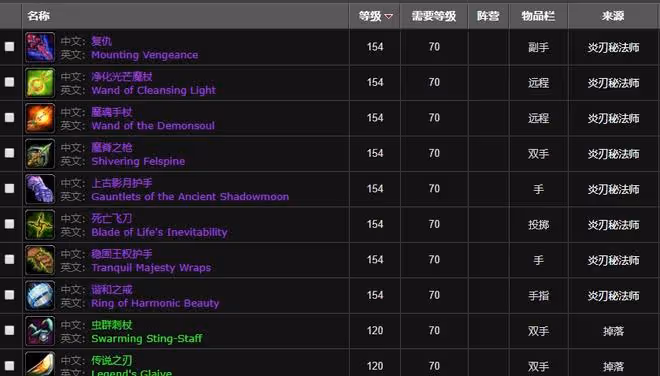Click the Wand of the Demonsoul icon

click(40, 118)
